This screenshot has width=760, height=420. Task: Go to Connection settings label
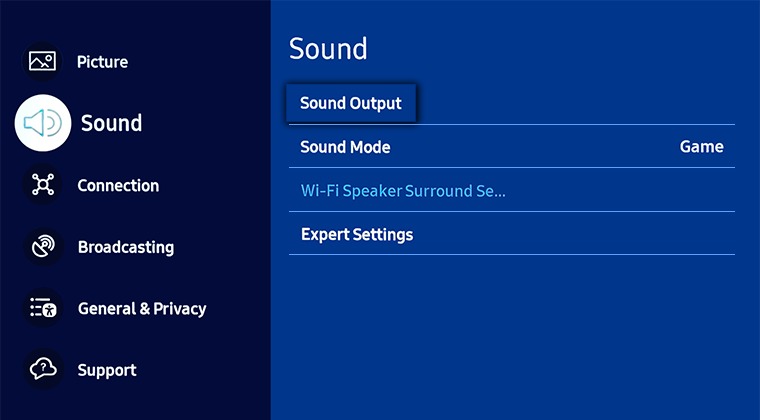[118, 186]
